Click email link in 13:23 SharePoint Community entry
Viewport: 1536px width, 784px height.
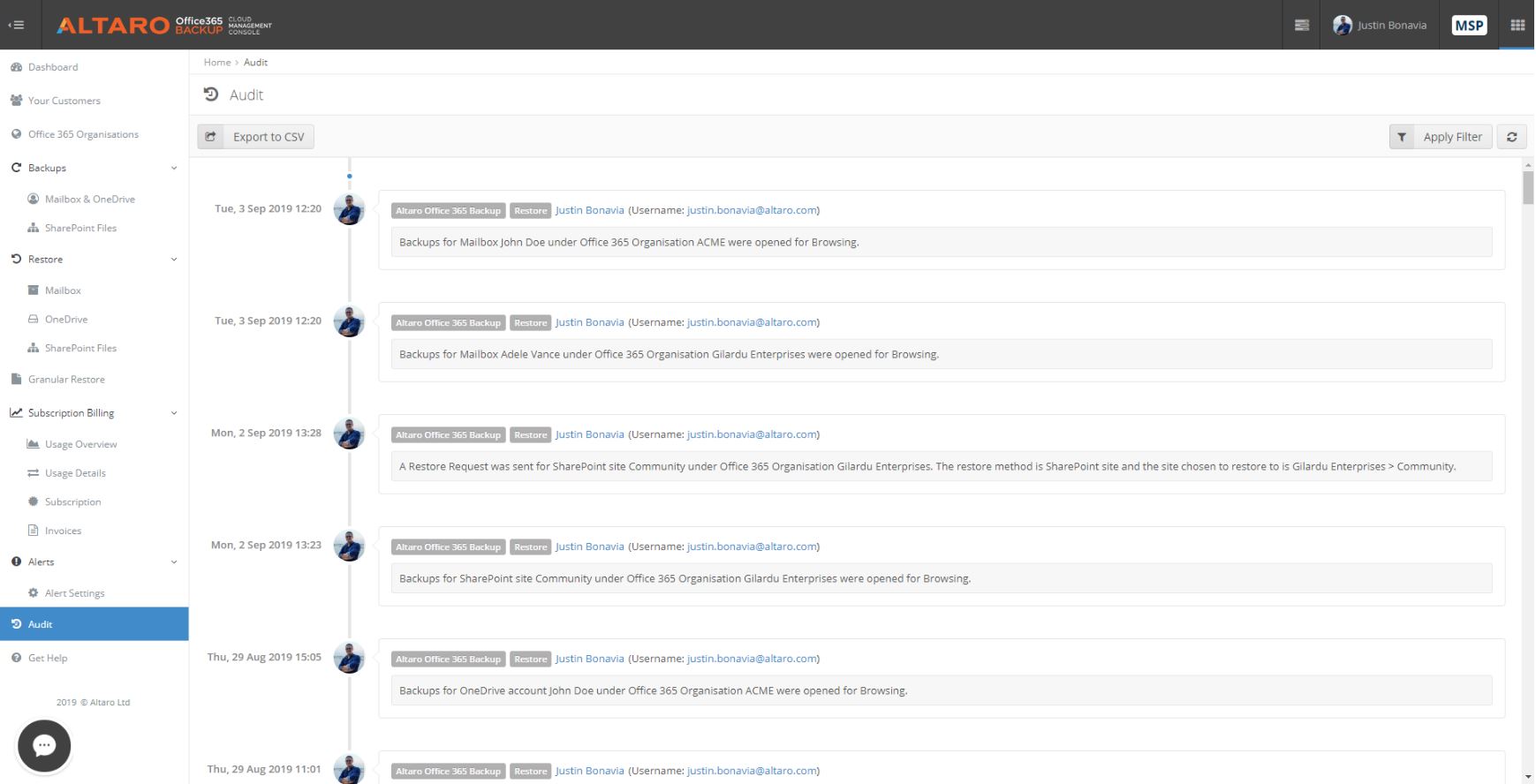coord(752,547)
